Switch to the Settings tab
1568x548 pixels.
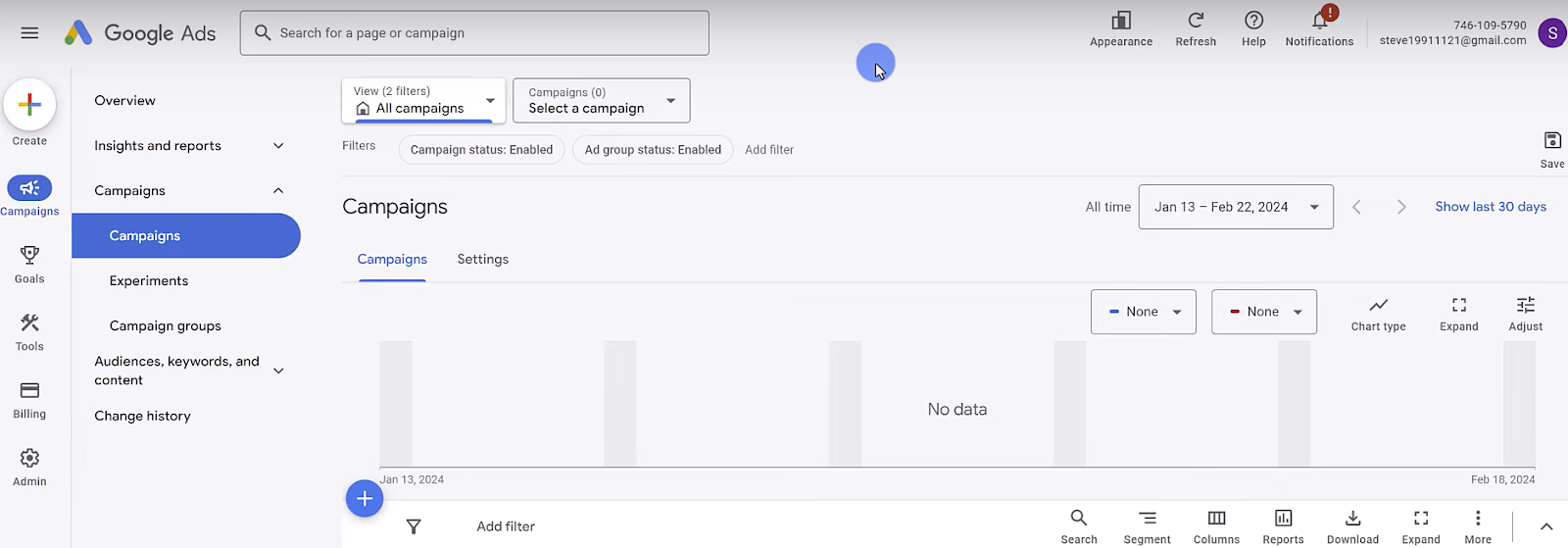click(483, 260)
